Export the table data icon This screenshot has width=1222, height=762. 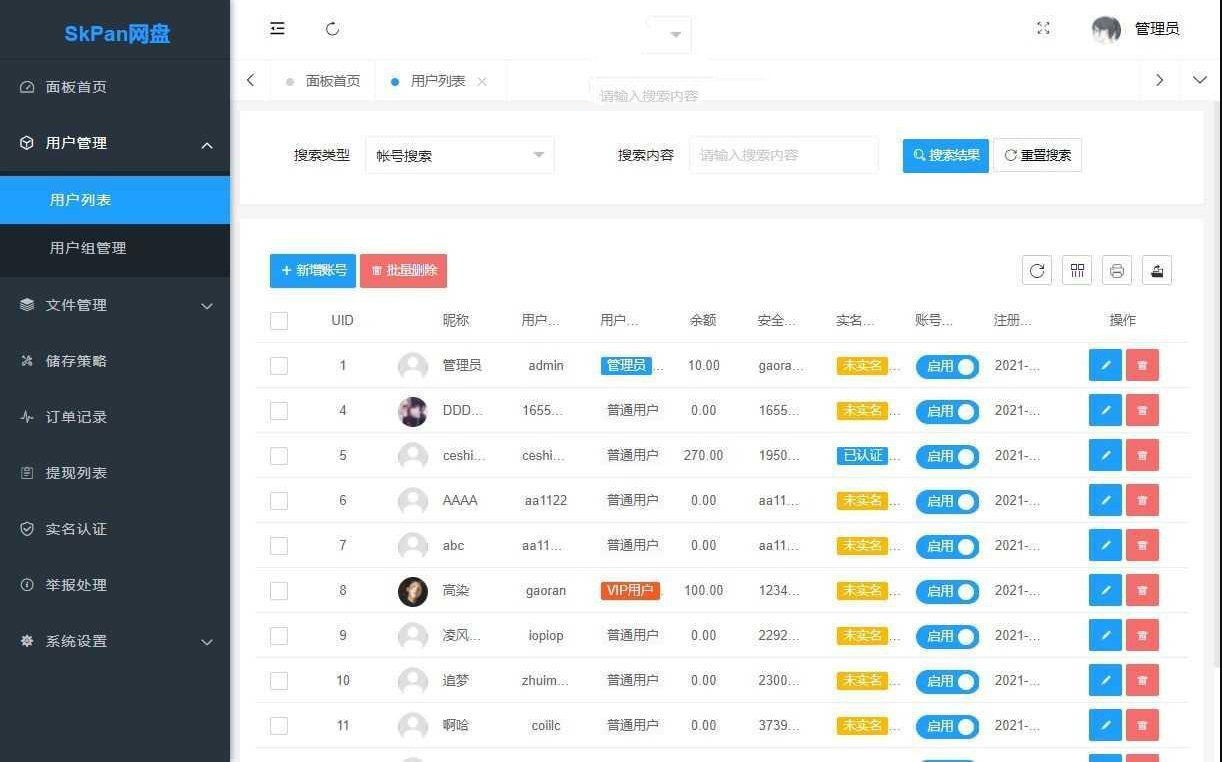point(1157,270)
